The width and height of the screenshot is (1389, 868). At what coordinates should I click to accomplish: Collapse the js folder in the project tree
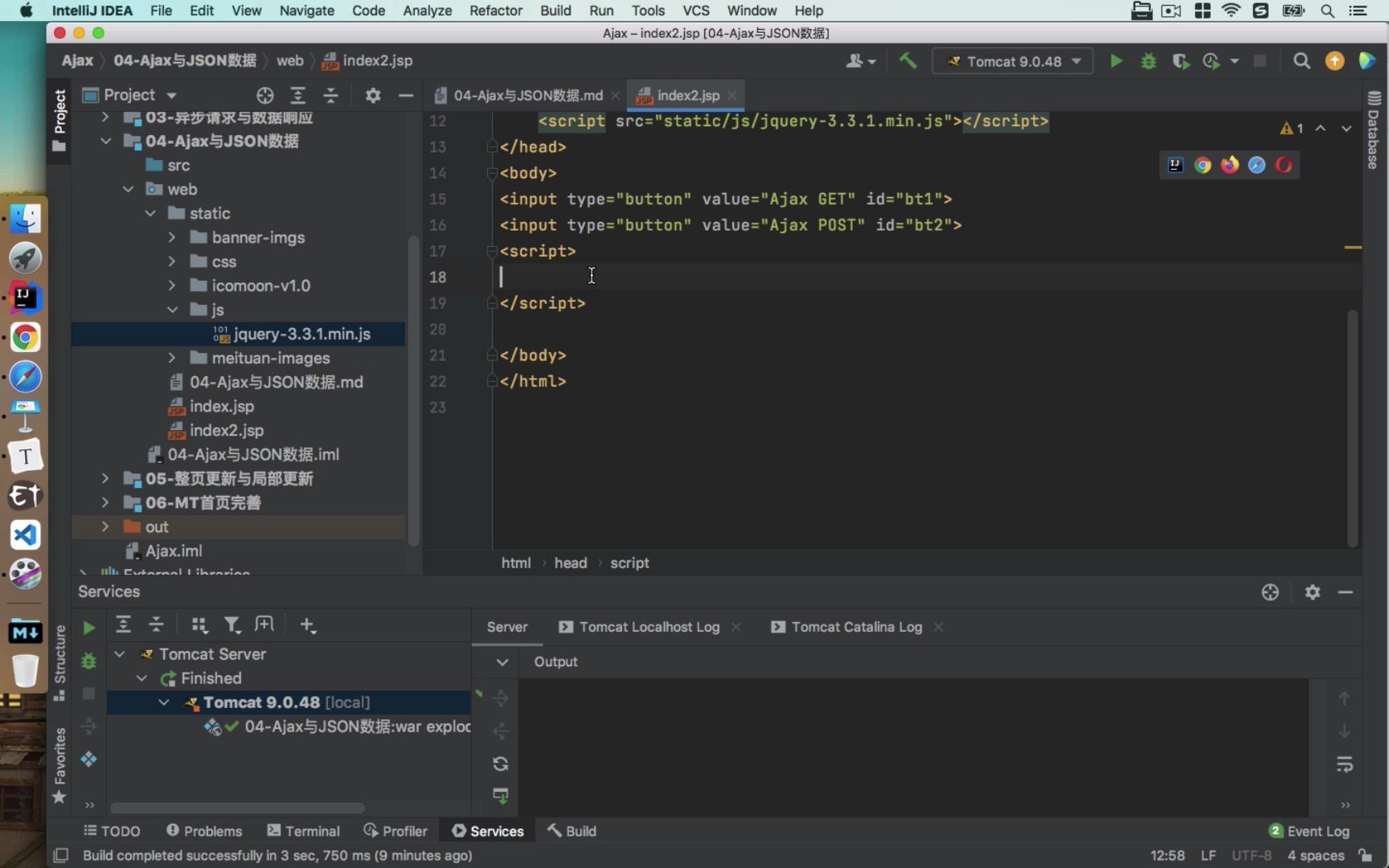pyautogui.click(x=172, y=310)
